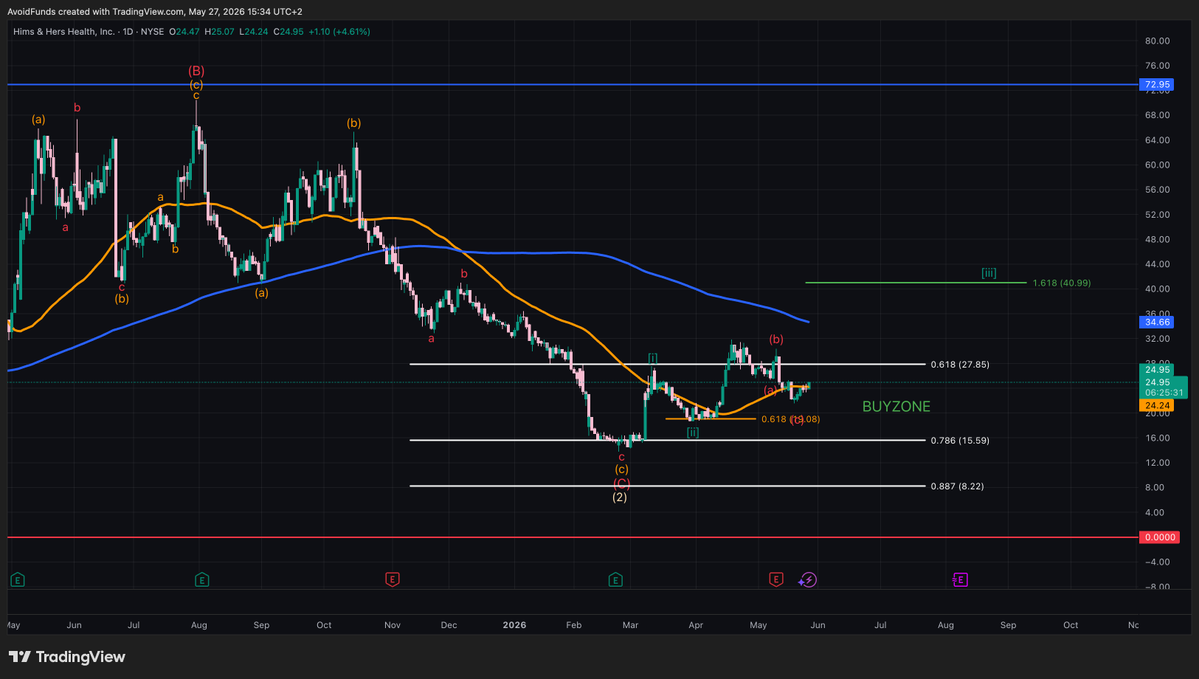Screen dimensions: 1199x679
Task: Click the horizontal blue line at 72.95
Action: [572, 84]
